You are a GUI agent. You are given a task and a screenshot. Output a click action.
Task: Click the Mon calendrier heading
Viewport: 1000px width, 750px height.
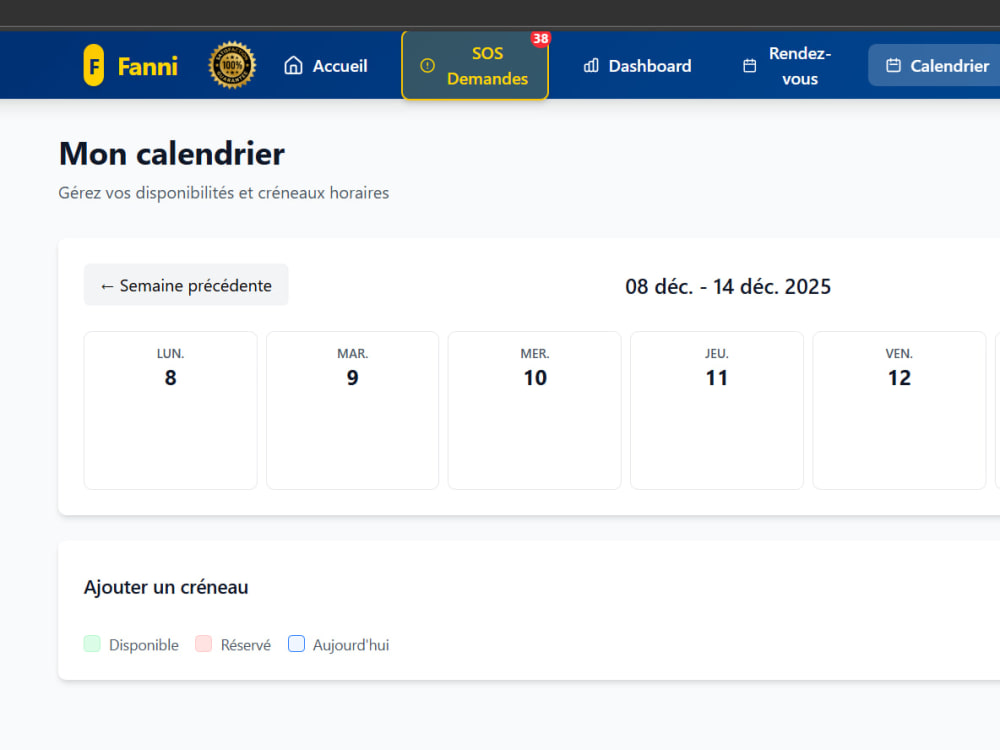(x=172, y=154)
